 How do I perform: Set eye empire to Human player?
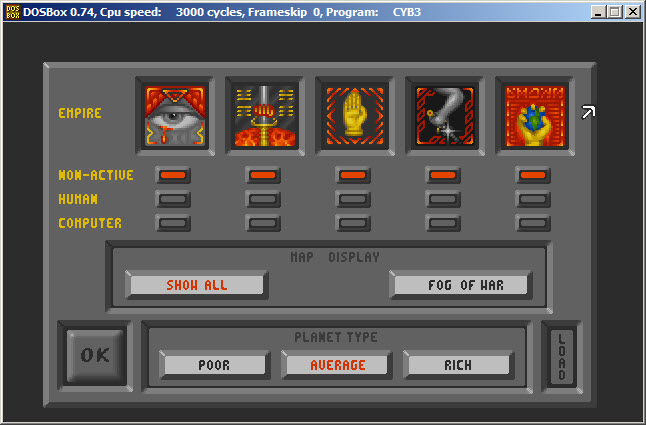coord(173,199)
